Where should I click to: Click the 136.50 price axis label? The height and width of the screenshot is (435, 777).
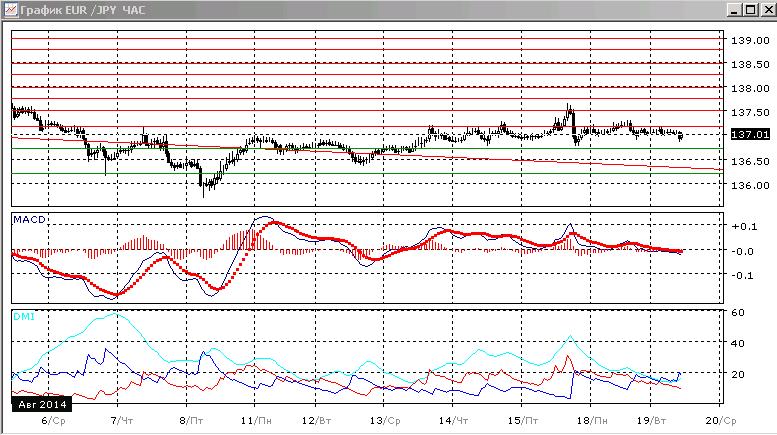750,162
